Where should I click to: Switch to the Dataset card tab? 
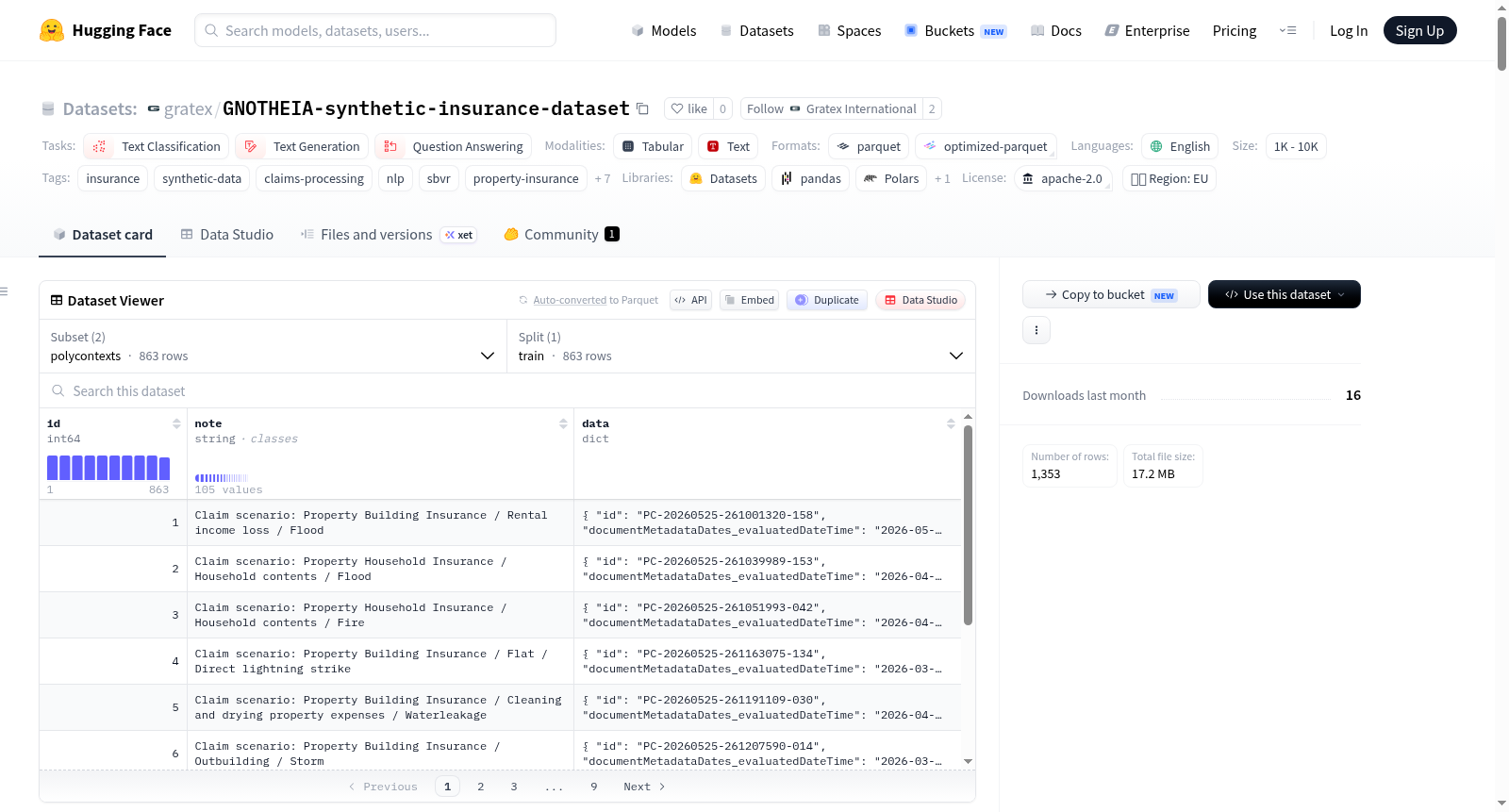103,234
